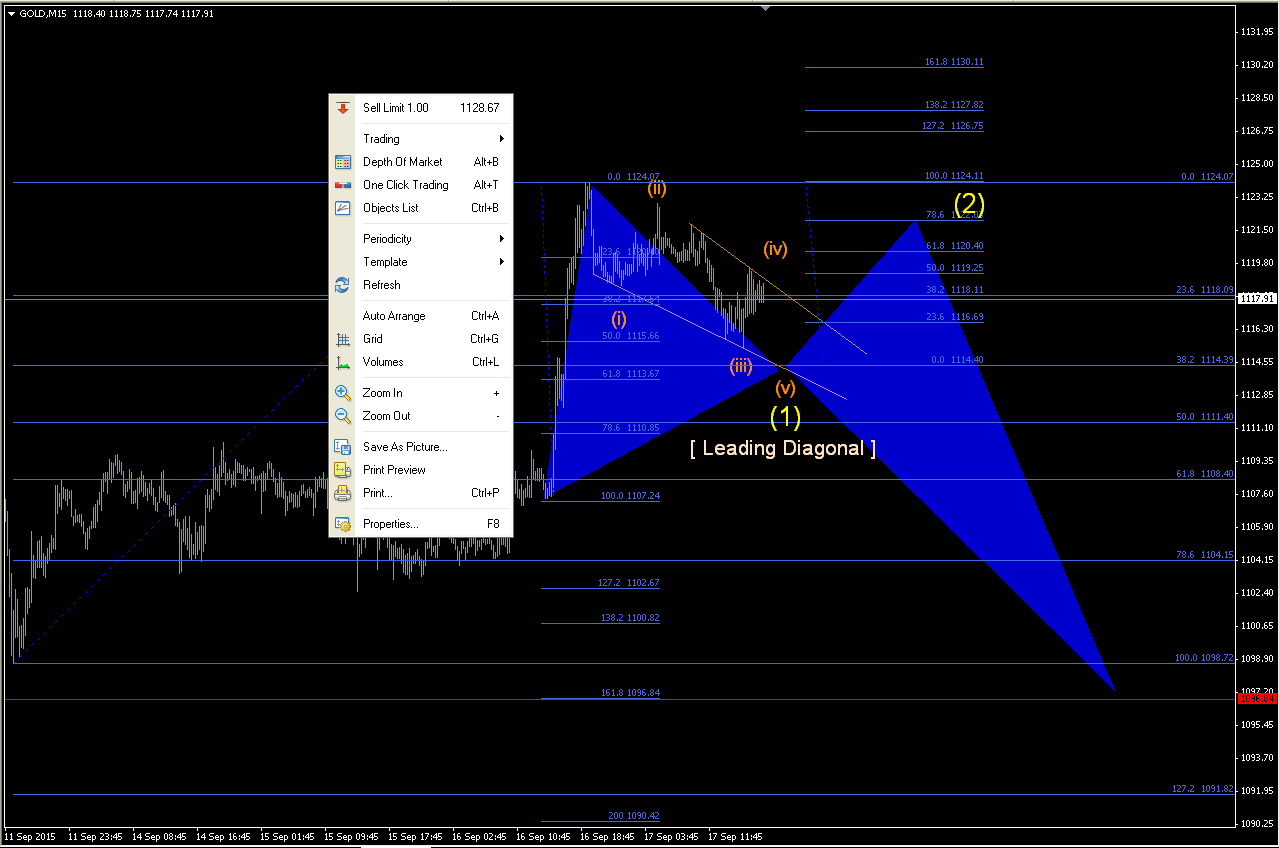Viewport: 1279px width, 848px height.
Task: Select the orange (iii) wave label
Action: pyautogui.click(x=740, y=366)
